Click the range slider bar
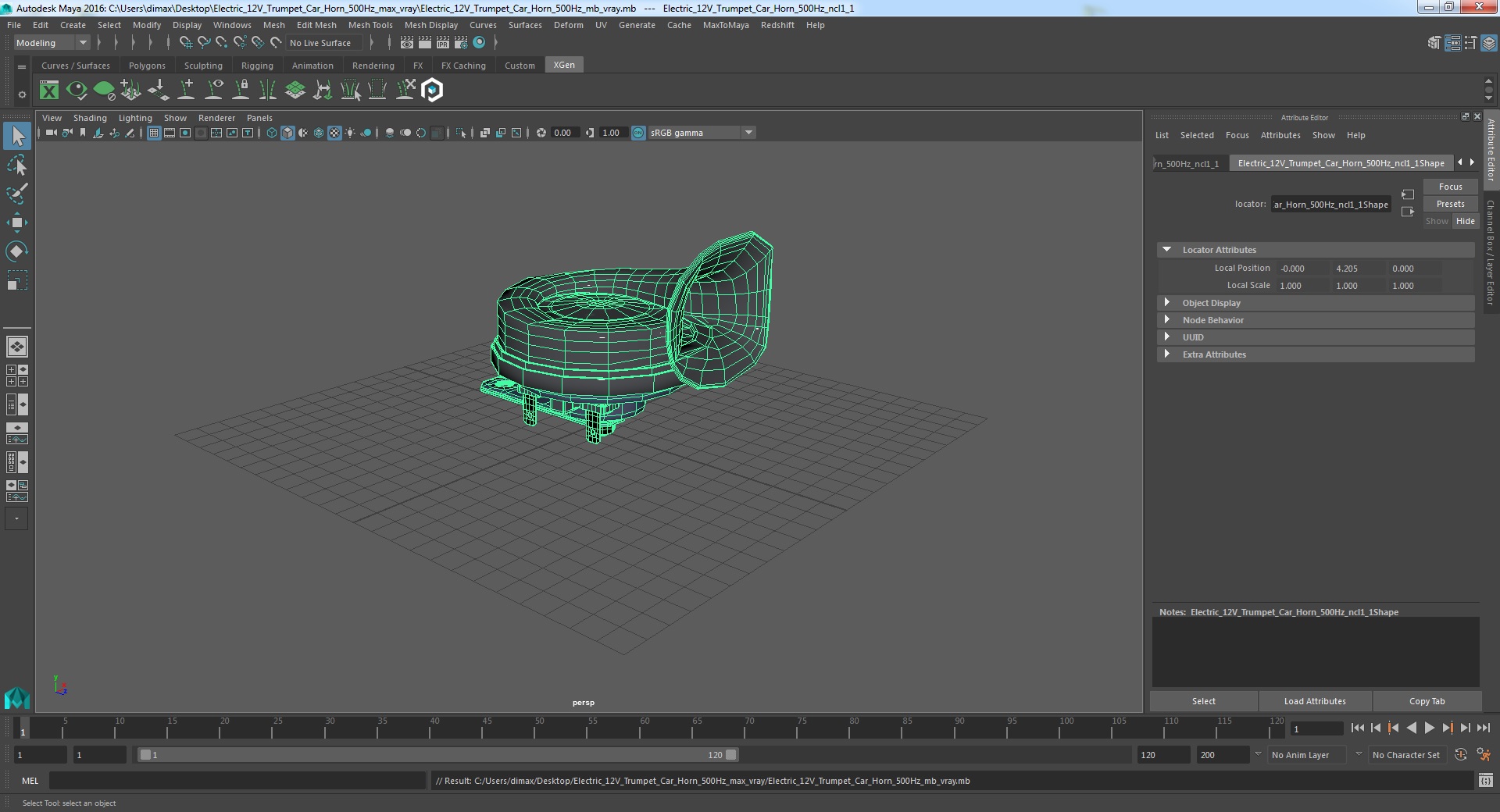1500x812 pixels. coord(437,755)
